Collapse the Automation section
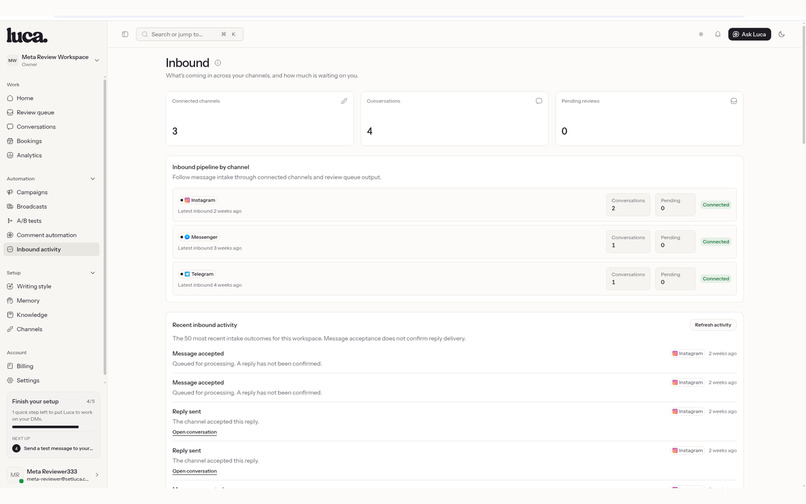The height and width of the screenshot is (504, 806). pos(93,179)
